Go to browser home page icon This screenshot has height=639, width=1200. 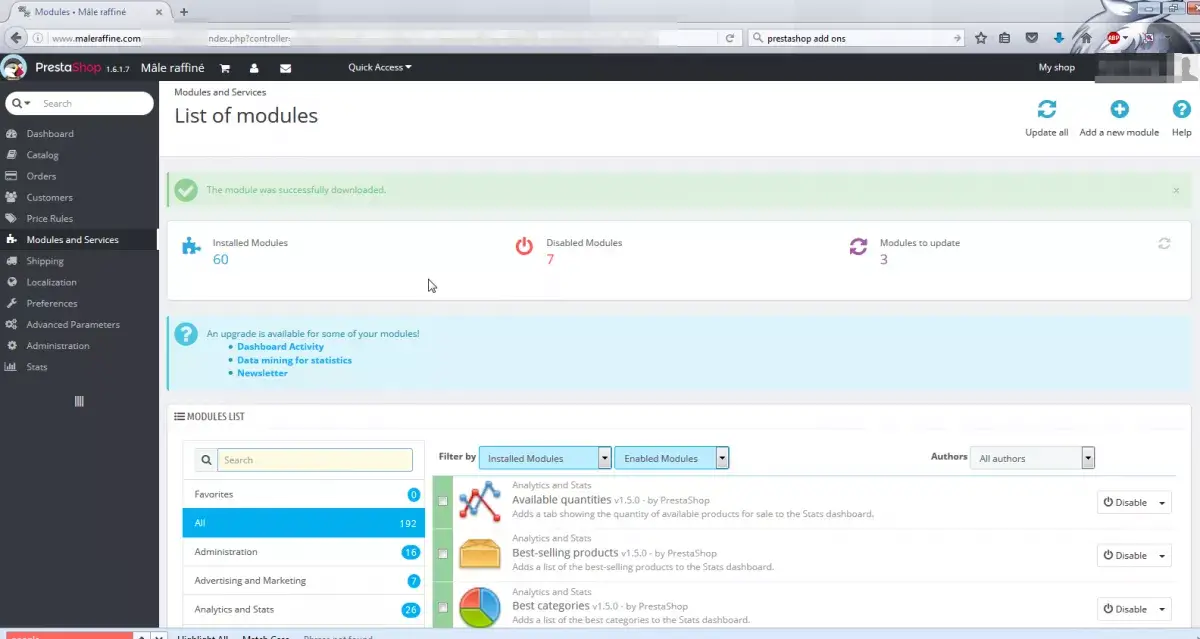click(1086, 38)
